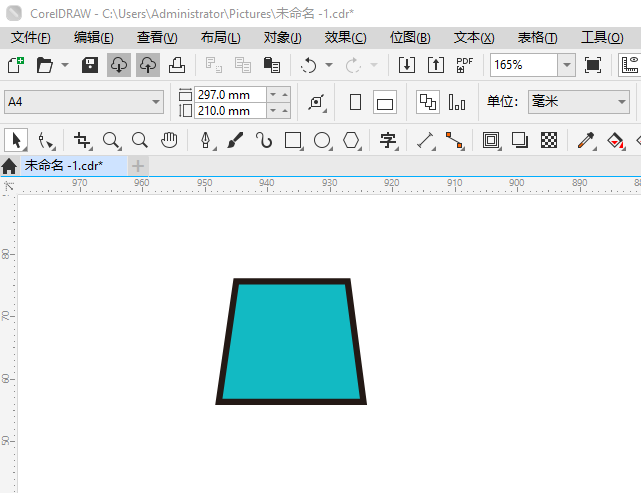Select the Text tool 字
The image size is (641, 493).
388,141
